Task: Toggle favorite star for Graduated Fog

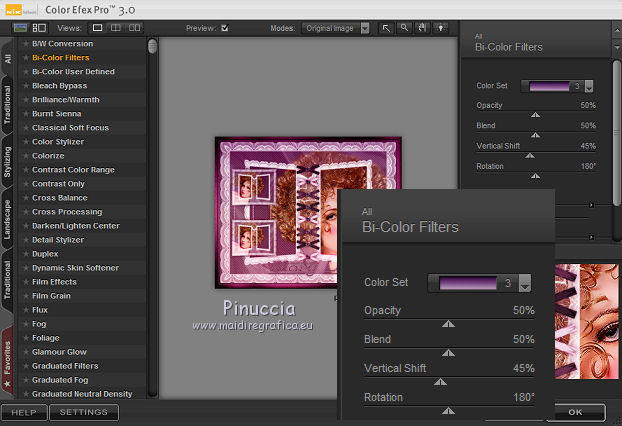Action: [26, 380]
